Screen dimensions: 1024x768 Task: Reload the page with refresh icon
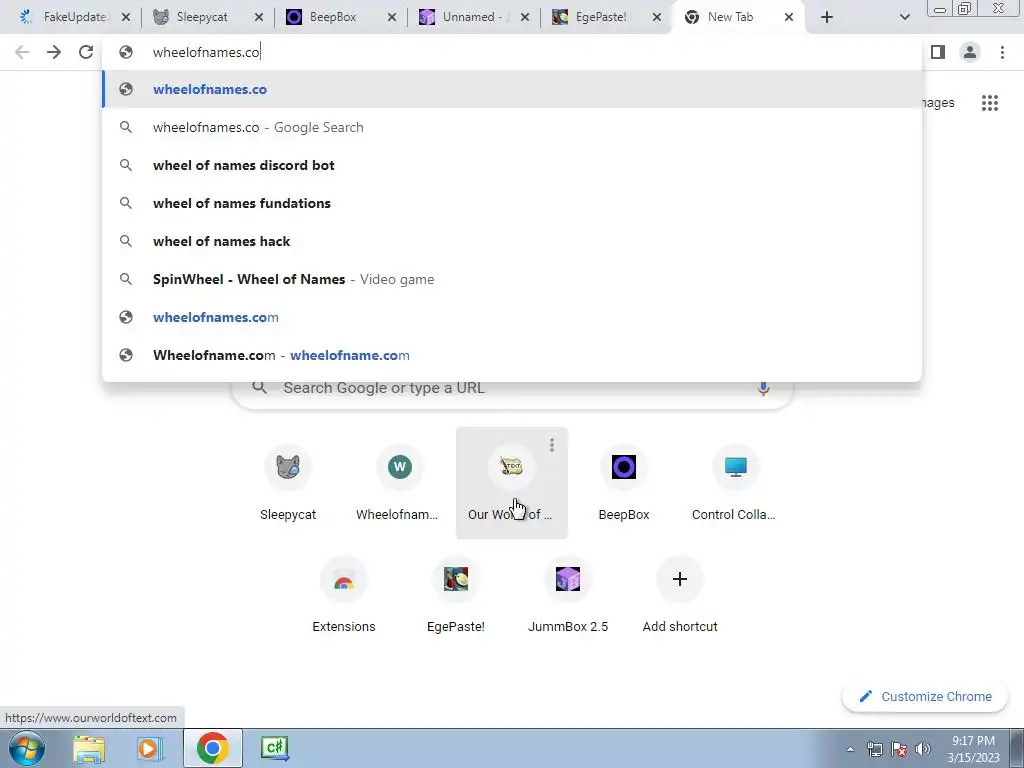(86, 52)
